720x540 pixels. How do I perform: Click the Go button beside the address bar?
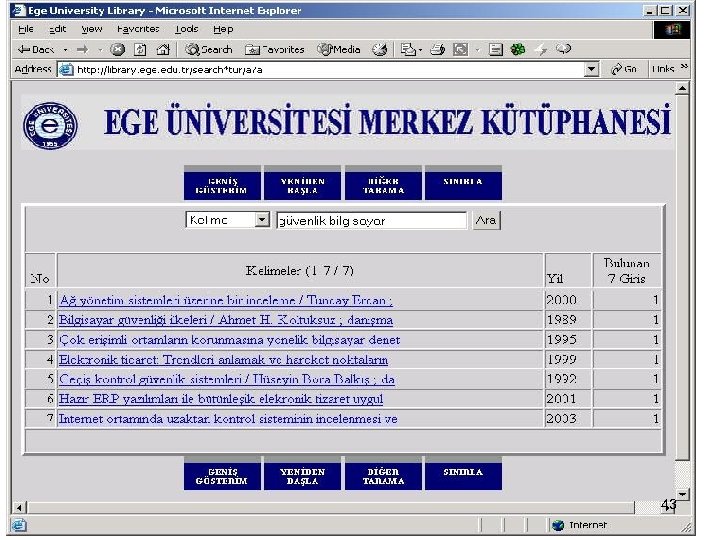click(624, 69)
